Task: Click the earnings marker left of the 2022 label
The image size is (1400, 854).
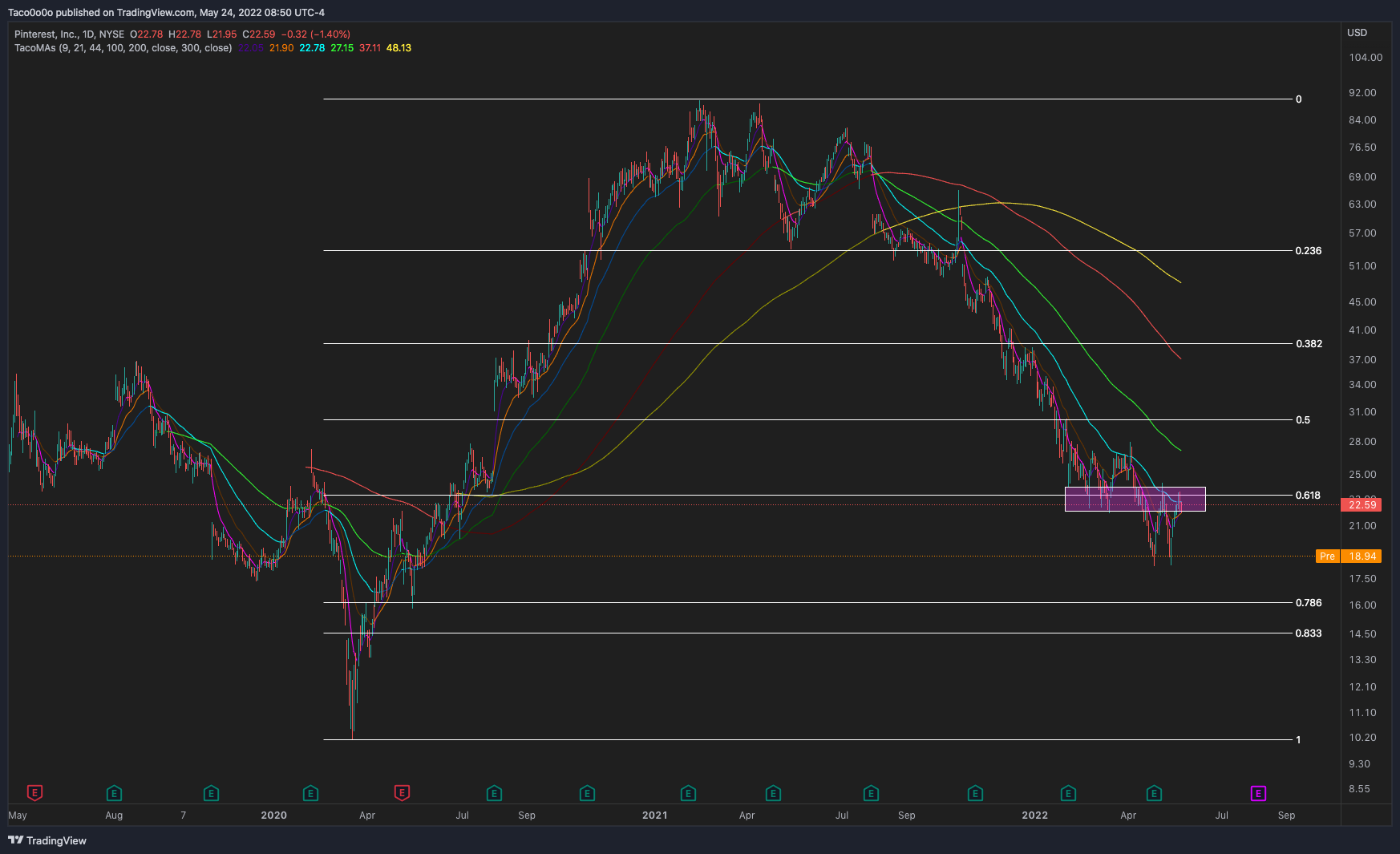Action: tap(975, 793)
